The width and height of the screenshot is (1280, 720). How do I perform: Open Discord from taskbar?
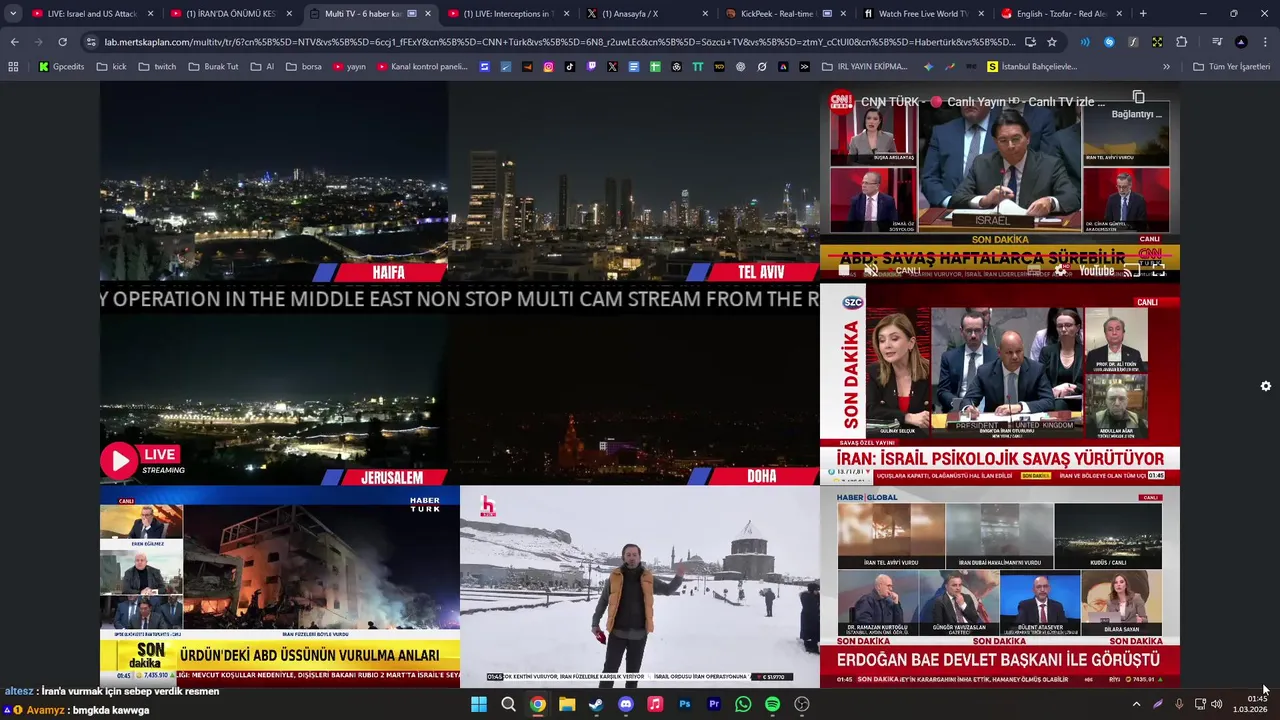pos(626,704)
